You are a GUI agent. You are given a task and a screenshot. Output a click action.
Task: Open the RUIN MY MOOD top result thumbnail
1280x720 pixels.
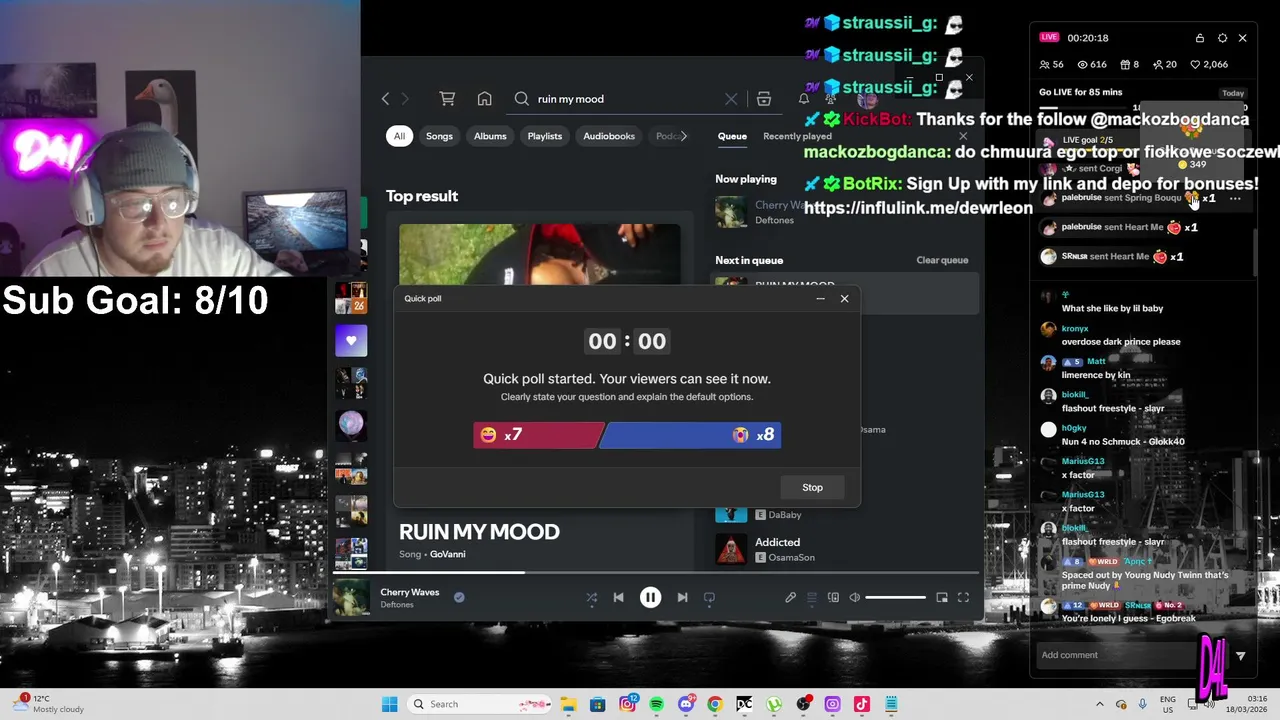coord(539,256)
